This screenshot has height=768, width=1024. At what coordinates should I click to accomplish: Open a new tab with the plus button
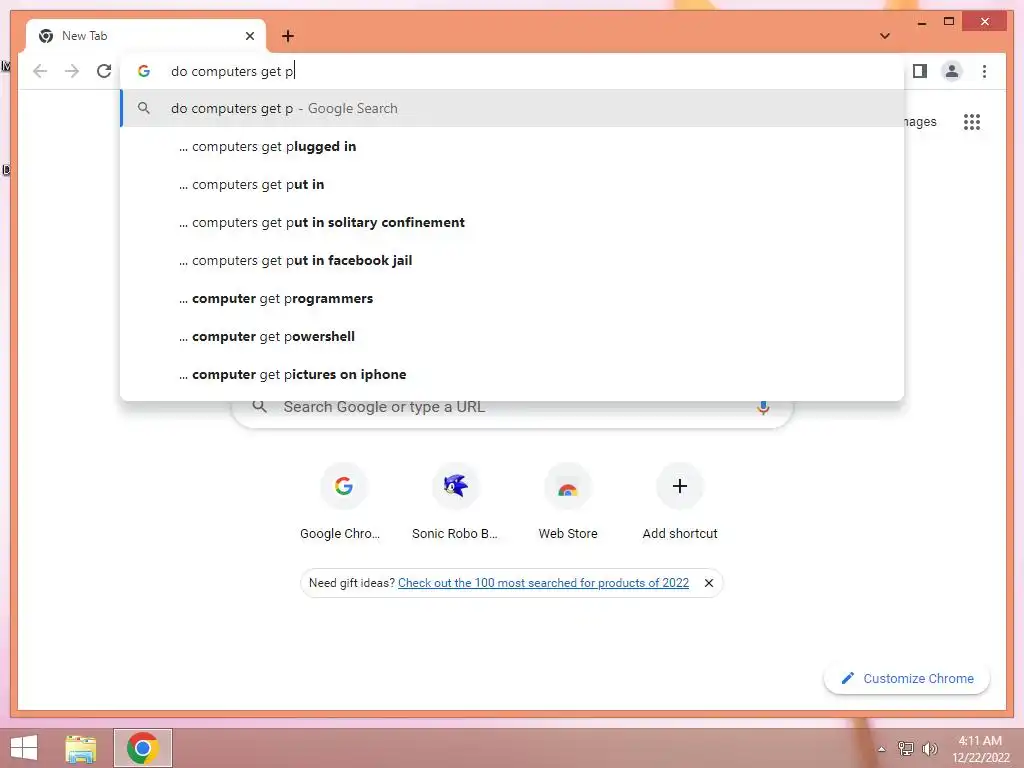[288, 36]
